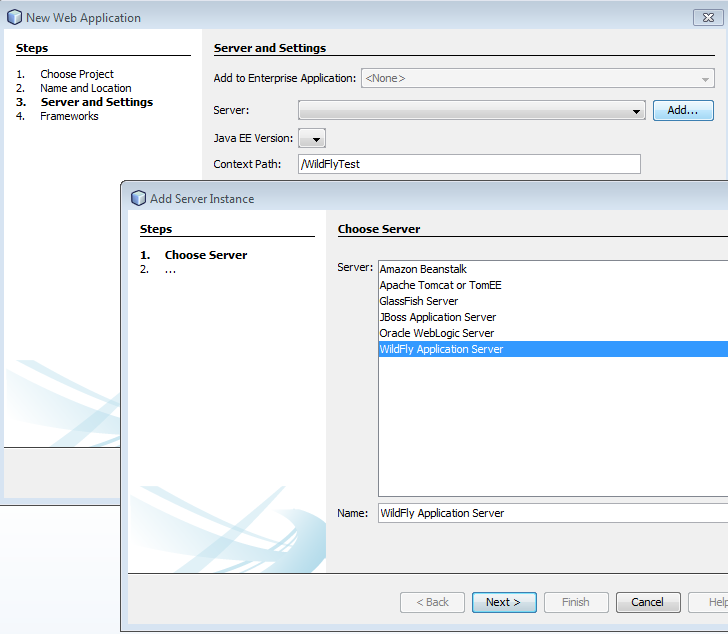Viewport: 728px width, 634px height.
Task: Cancel the Add Server Instance dialog
Action: pos(648,602)
